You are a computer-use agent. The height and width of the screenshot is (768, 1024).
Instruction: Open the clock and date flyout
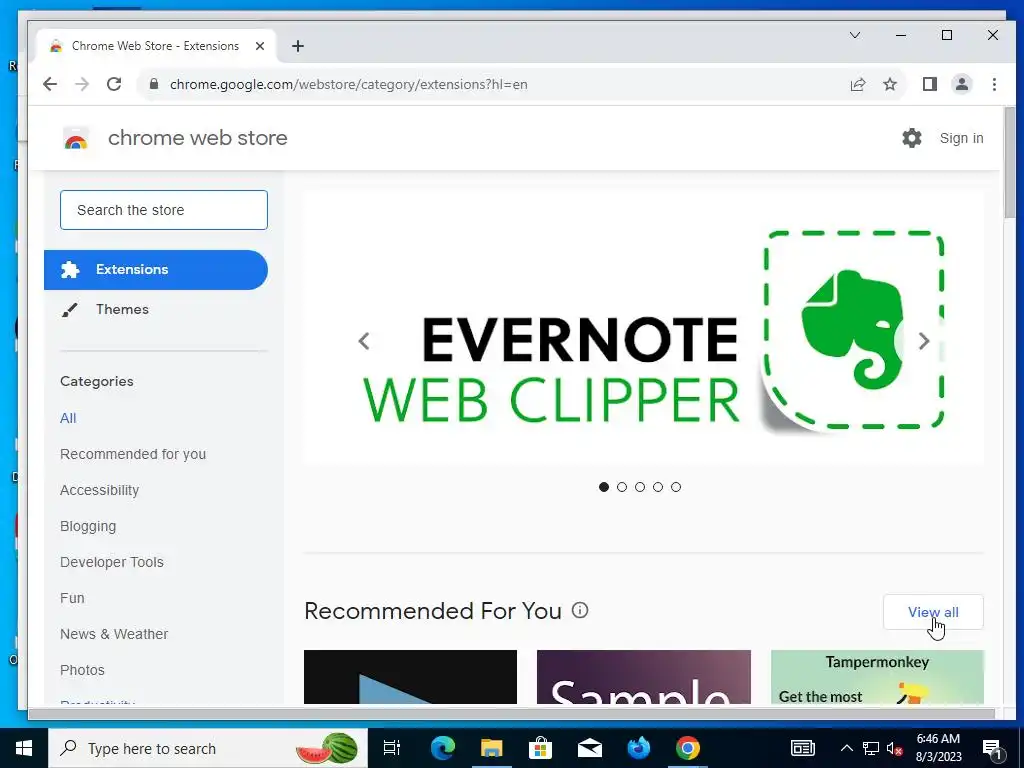[x=938, y=748]
